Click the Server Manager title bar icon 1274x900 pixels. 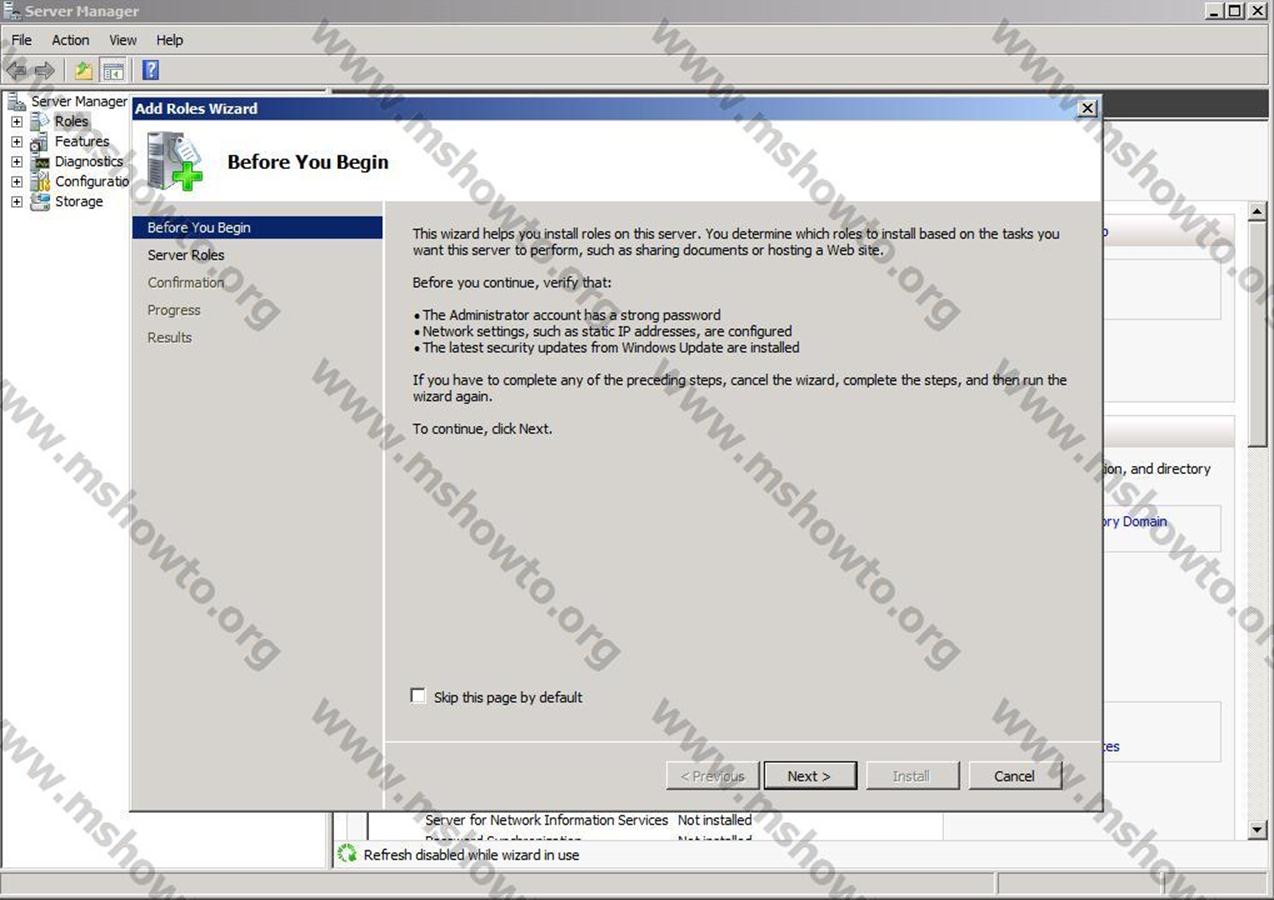click(12, 11)
